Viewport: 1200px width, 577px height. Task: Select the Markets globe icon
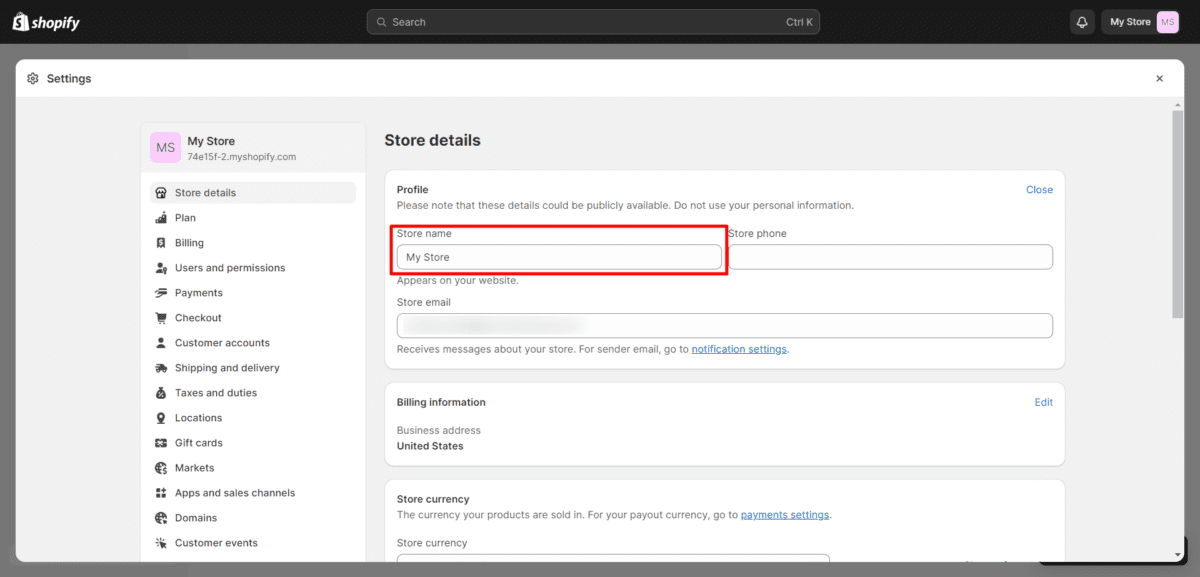click(x=162, y=467)
